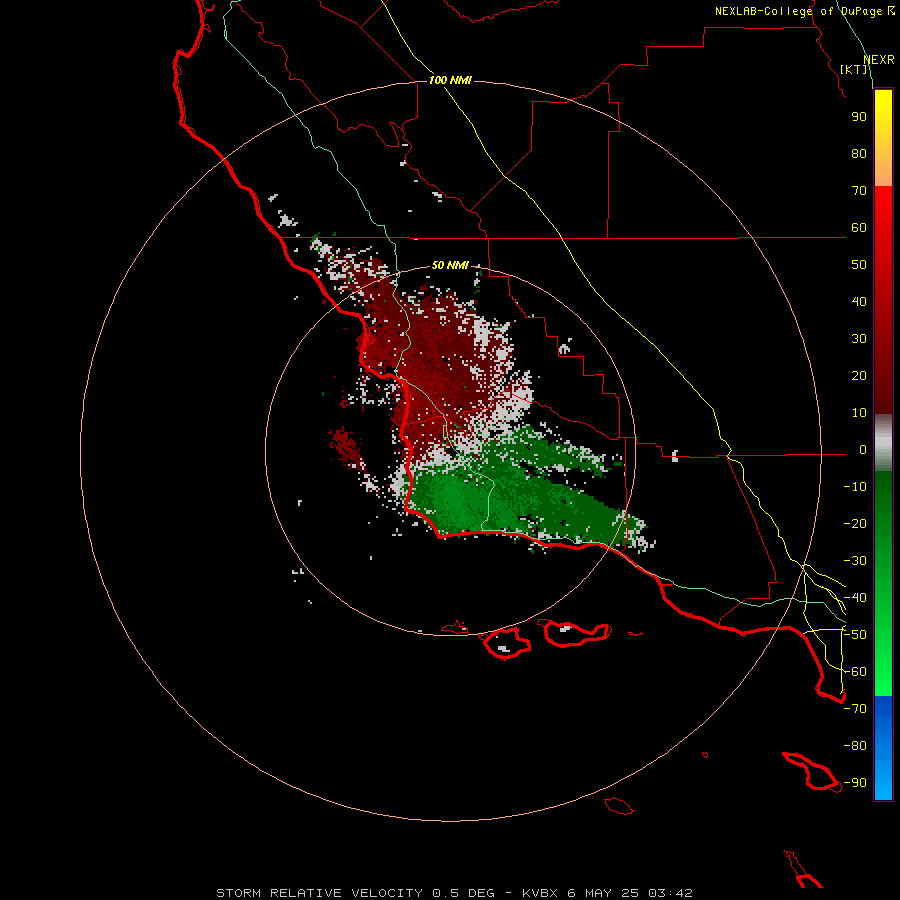900x900 pixels.
Task: Click the 30 knot value on the color scale
Action: click(x=859, y=339)
